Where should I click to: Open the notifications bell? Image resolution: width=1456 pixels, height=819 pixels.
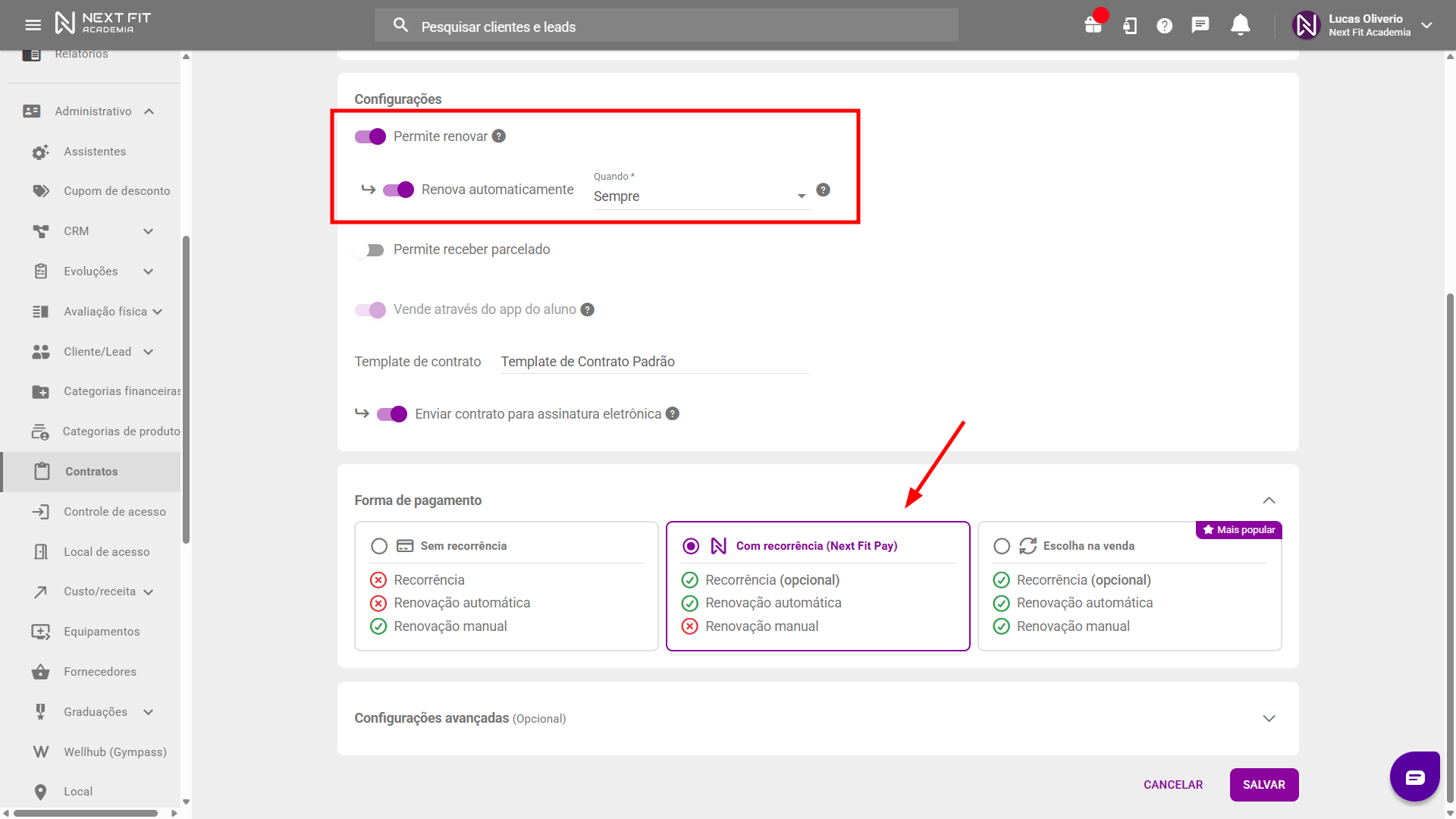(x=1240, y=25)
